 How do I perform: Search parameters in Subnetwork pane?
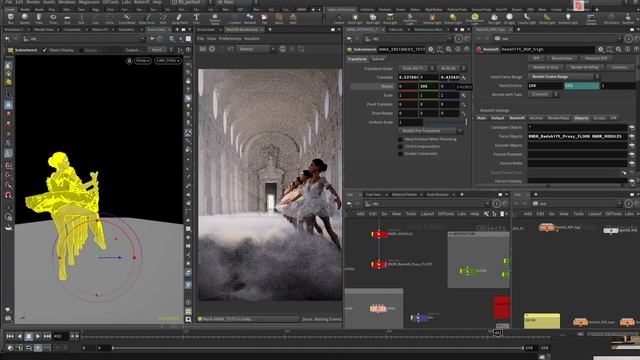(x=449, y=49)
